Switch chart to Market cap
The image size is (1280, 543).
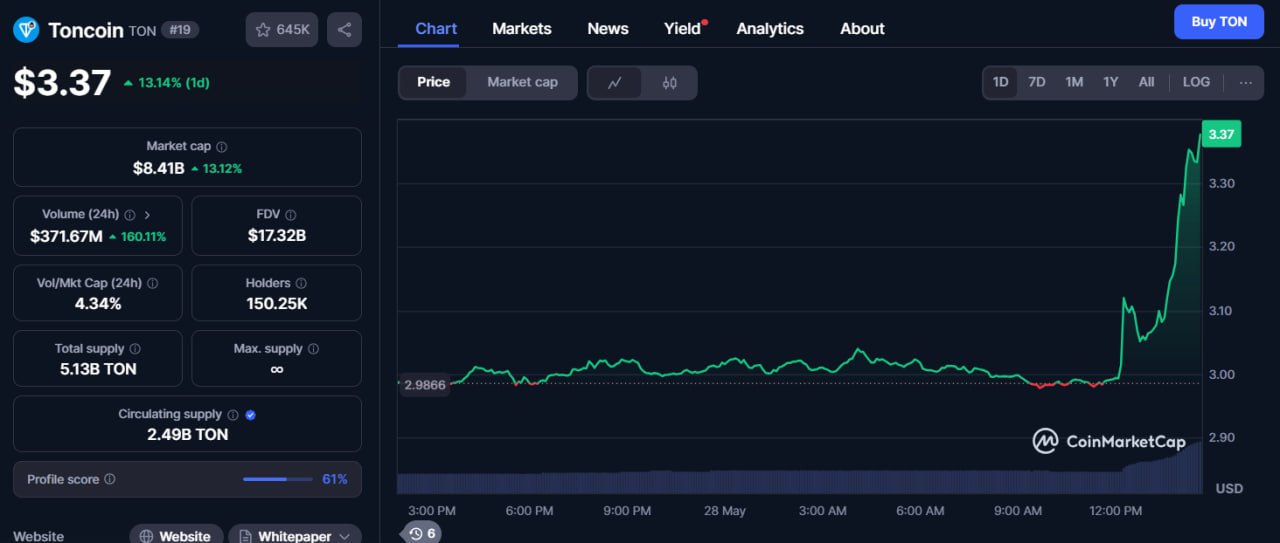click(522, 82)
